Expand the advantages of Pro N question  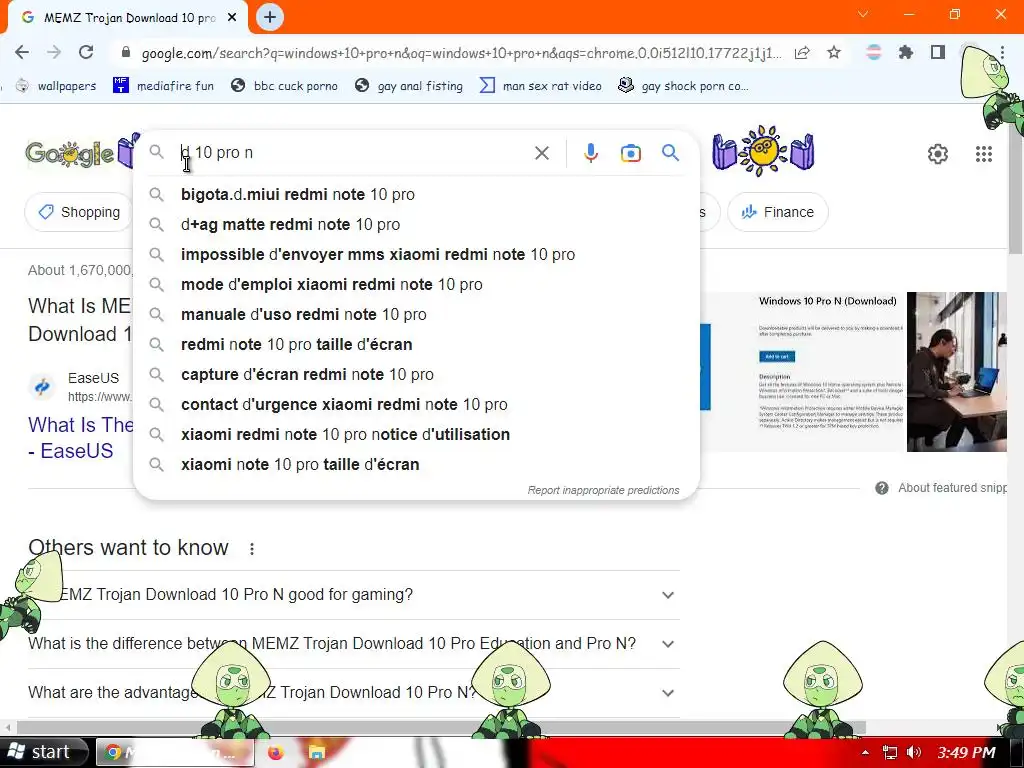pyautogui.click(x=353, y=693)
